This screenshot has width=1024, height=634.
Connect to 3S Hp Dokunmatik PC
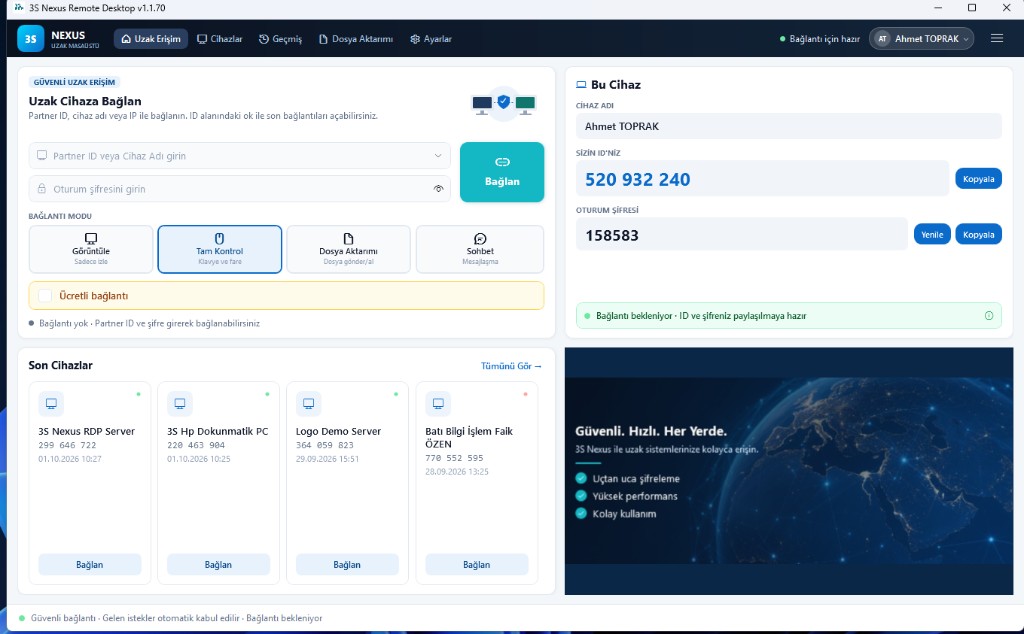(218, 564)
